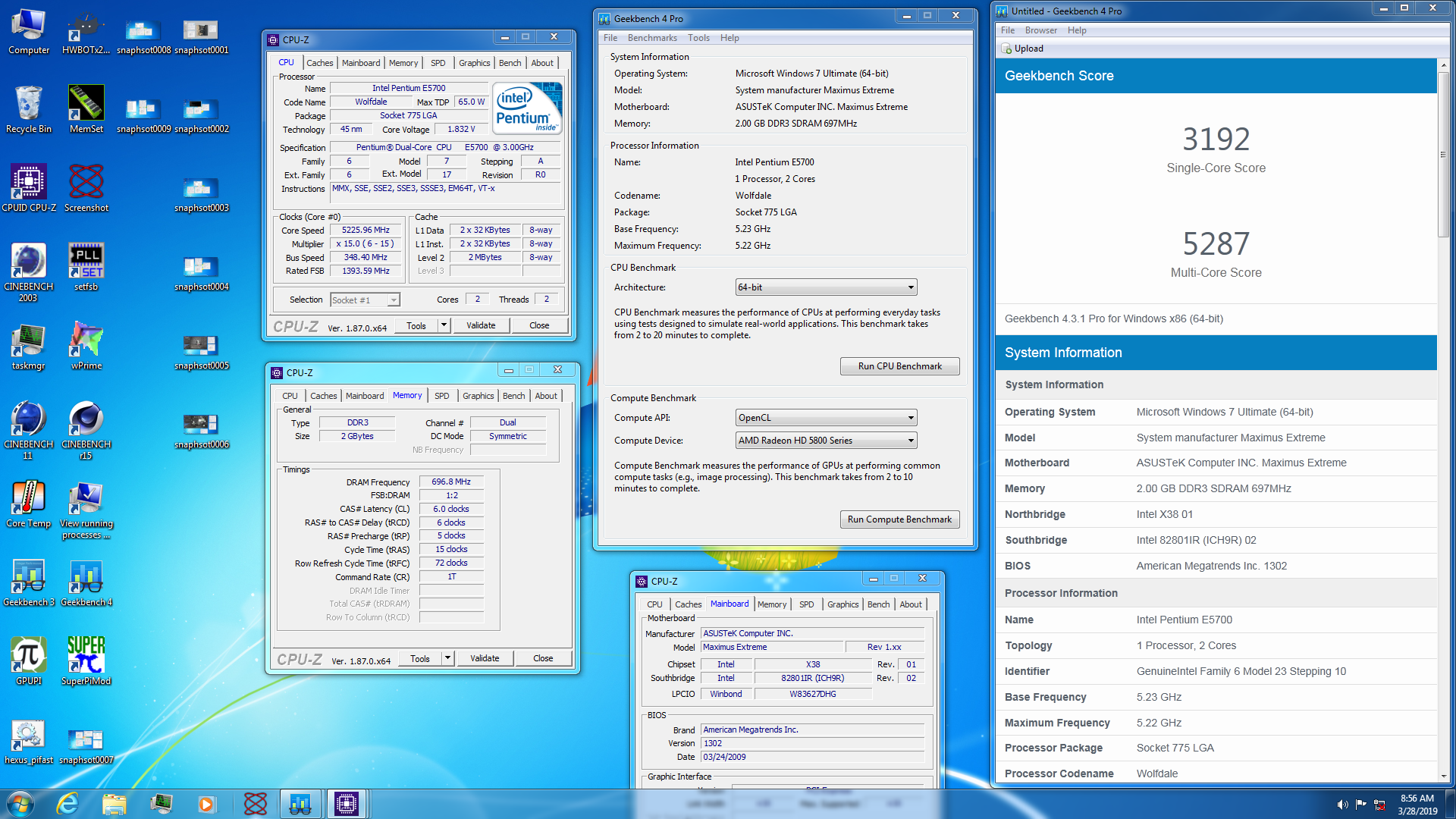
Task: Open the taskmgr desktop shortcut
Action: pos(29,347)
